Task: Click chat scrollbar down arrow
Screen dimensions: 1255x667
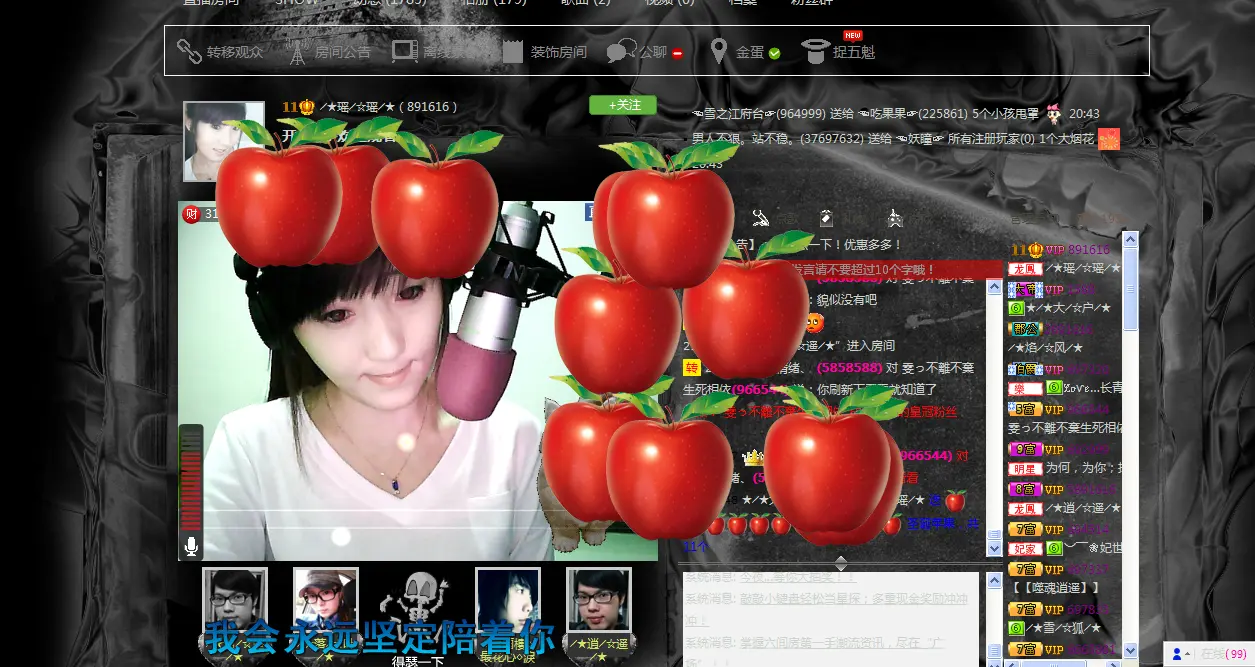Action: (994, 549)
